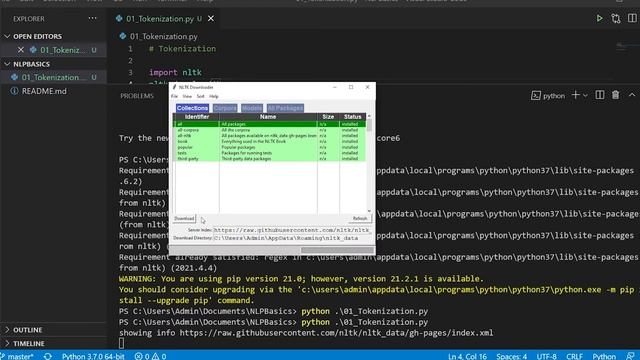
Task: Close the NLTK Downloader window
Action: [x=367, y=87]
